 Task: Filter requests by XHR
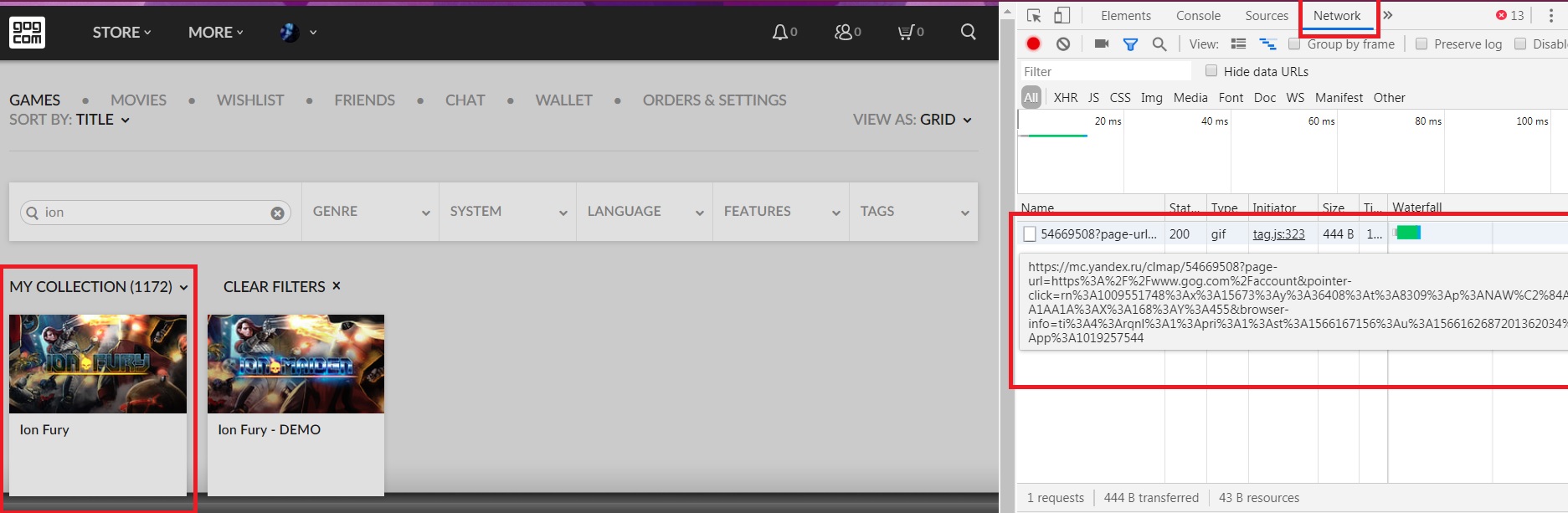[x=1066, y=98]
